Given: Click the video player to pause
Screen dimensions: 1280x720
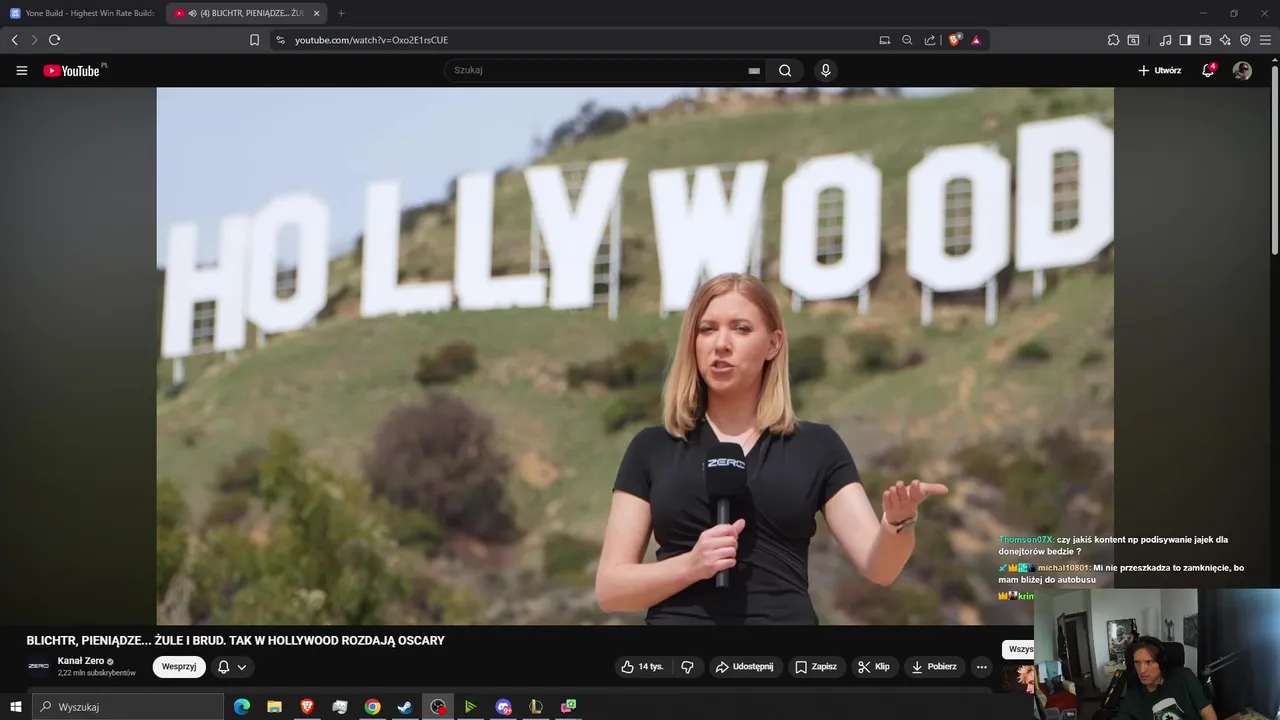Looking at the screenshot, I should [x=634, y=355].
